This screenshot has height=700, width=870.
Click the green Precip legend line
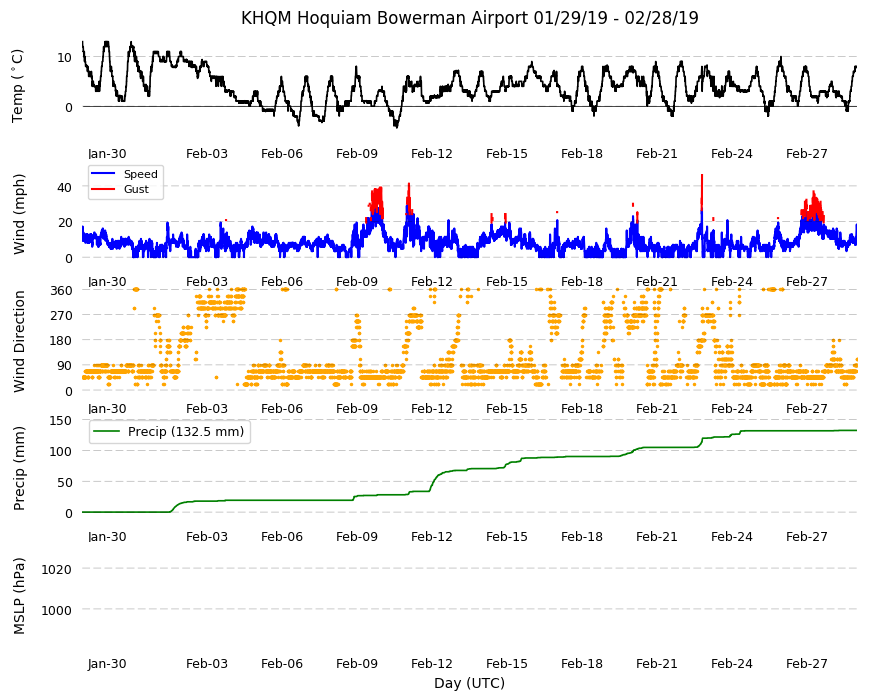point(106,432)
